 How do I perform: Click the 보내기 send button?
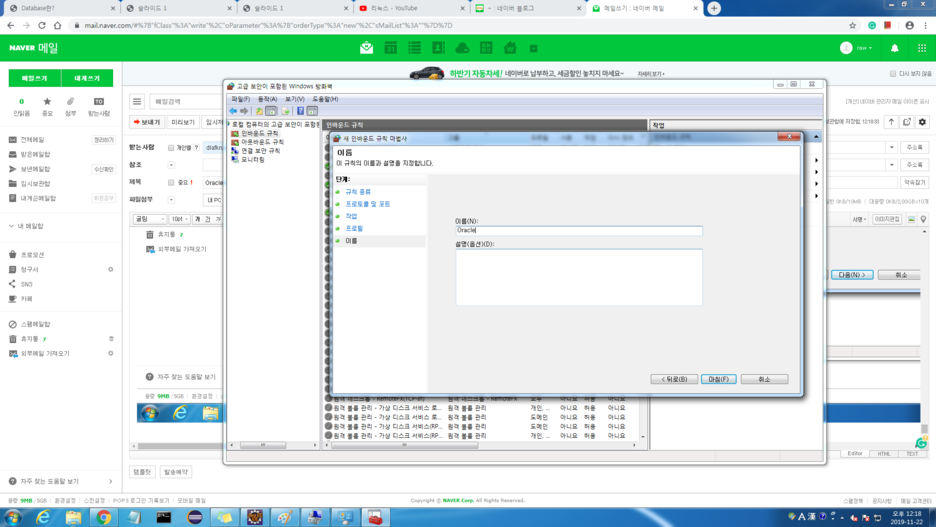(x=147, y=122)
